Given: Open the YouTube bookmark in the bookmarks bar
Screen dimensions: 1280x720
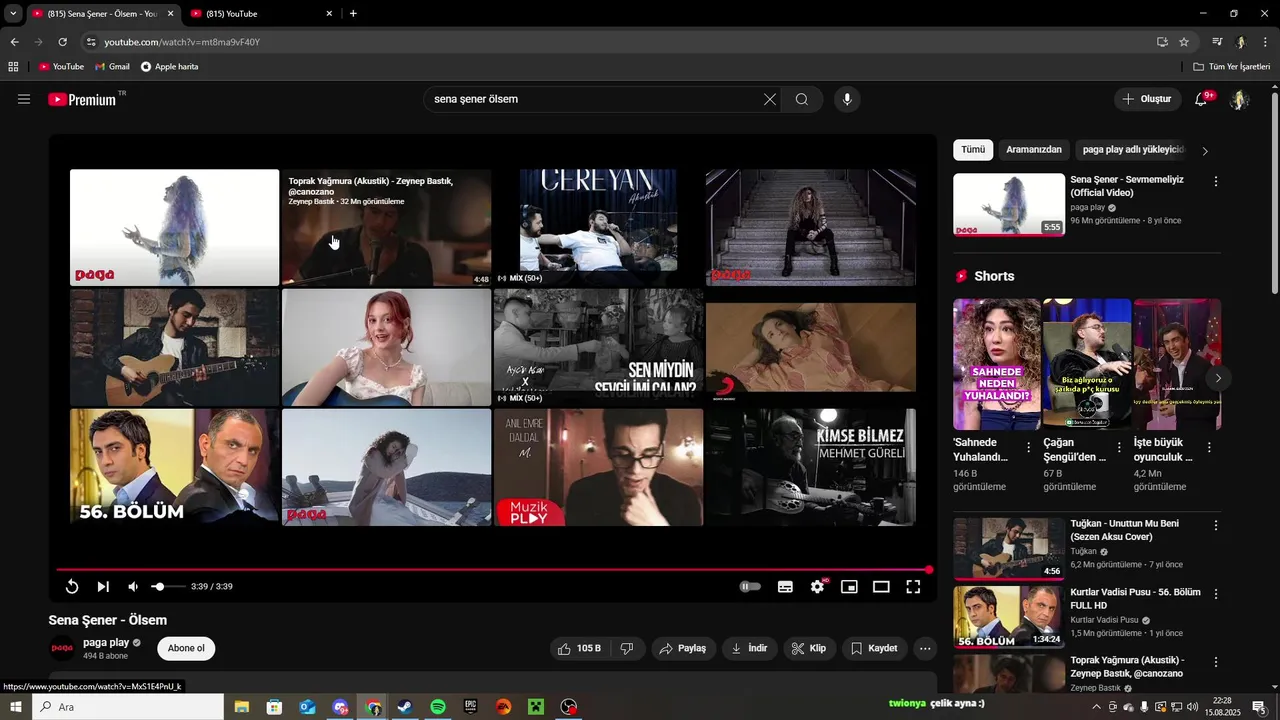Looking at the screenshot, I should 61,67.
